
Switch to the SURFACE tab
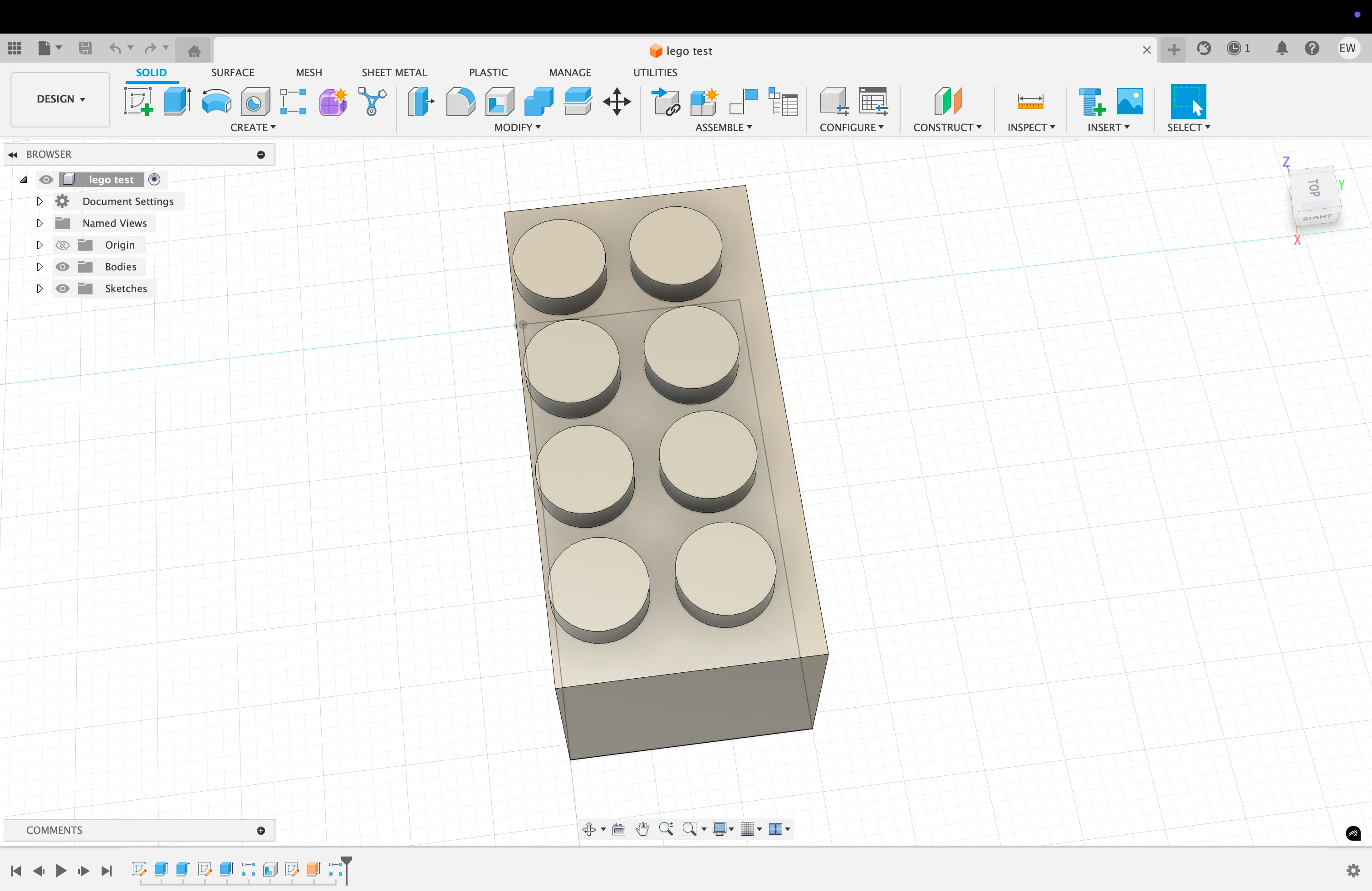pos(232,73)
